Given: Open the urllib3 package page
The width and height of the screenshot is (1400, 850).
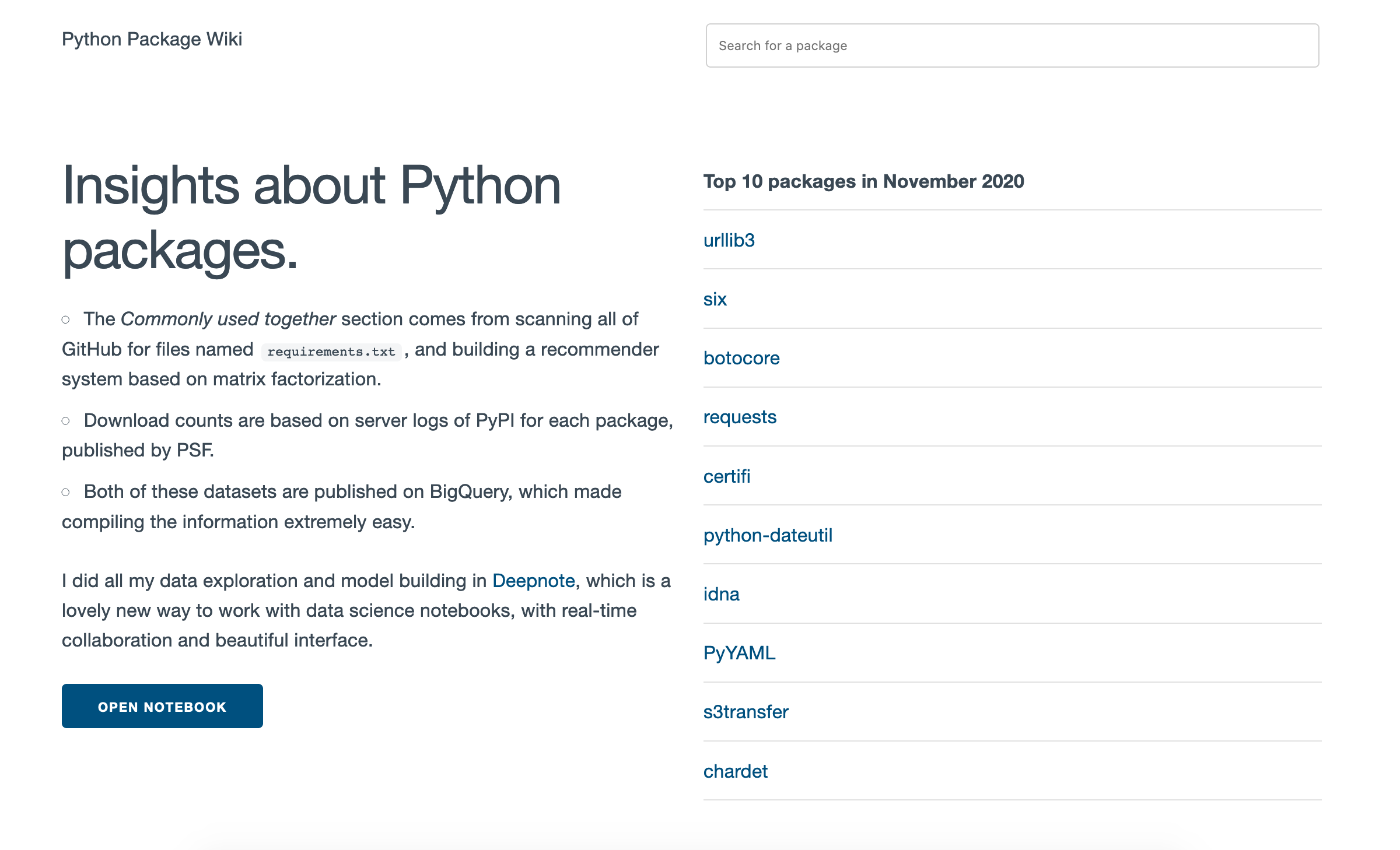Looking at the screenshot, I should 729,240.
